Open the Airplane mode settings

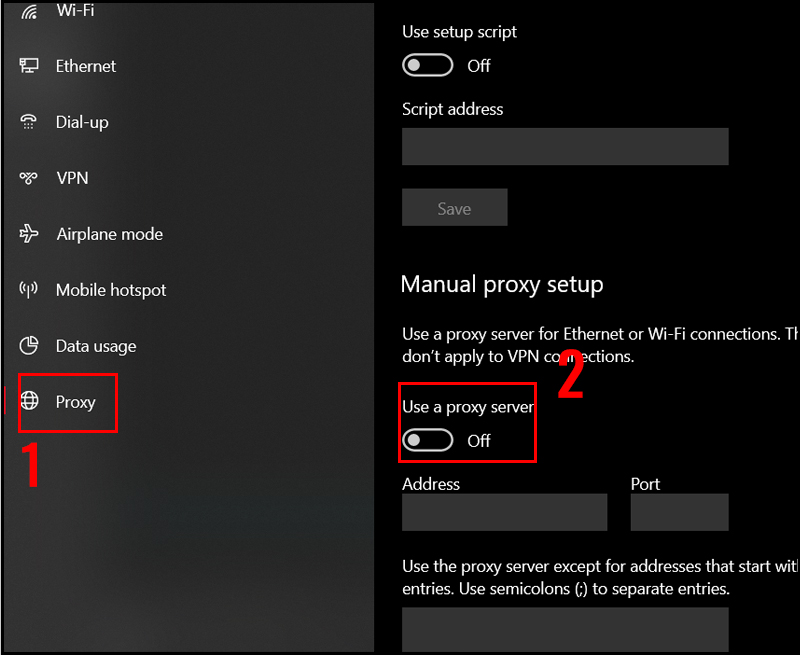109,234
